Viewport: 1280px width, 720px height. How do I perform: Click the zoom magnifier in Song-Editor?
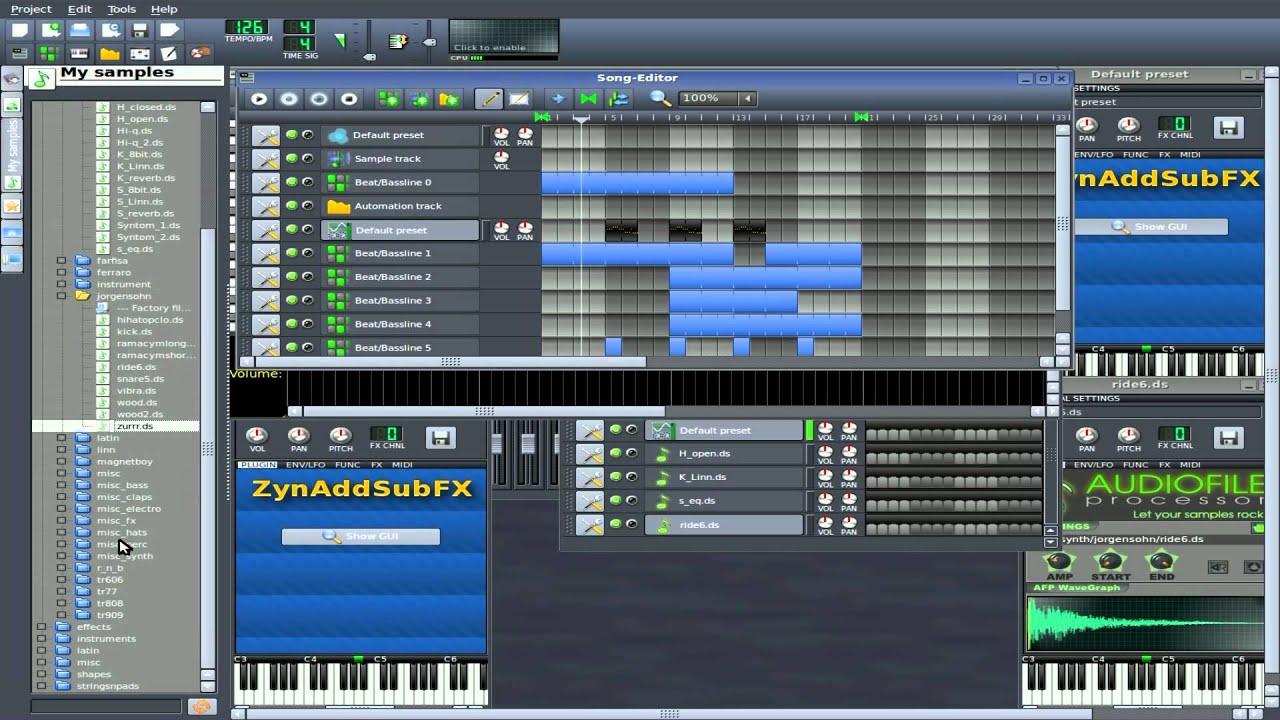click(x=660, y=98)
